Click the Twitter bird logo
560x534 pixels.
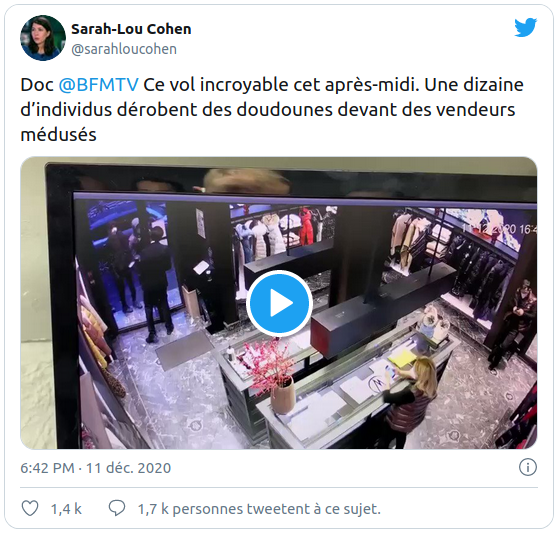(x=525, y=28)
